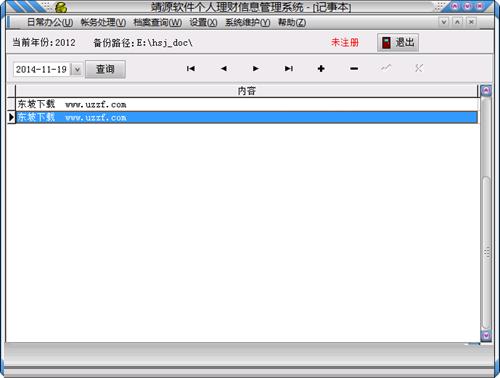Select the highlighted second 东坡下载 row

pos(247,117)
